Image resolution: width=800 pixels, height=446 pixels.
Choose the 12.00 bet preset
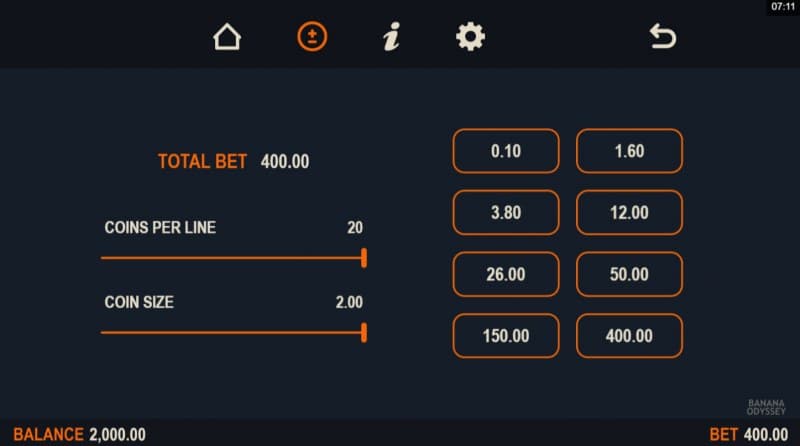629,213
